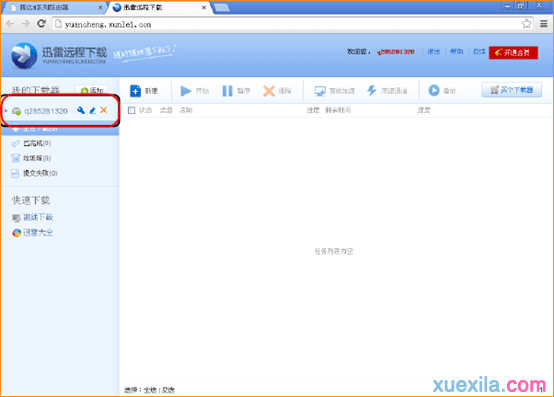Click the 我的下载器 section heading

pos(35,90)
